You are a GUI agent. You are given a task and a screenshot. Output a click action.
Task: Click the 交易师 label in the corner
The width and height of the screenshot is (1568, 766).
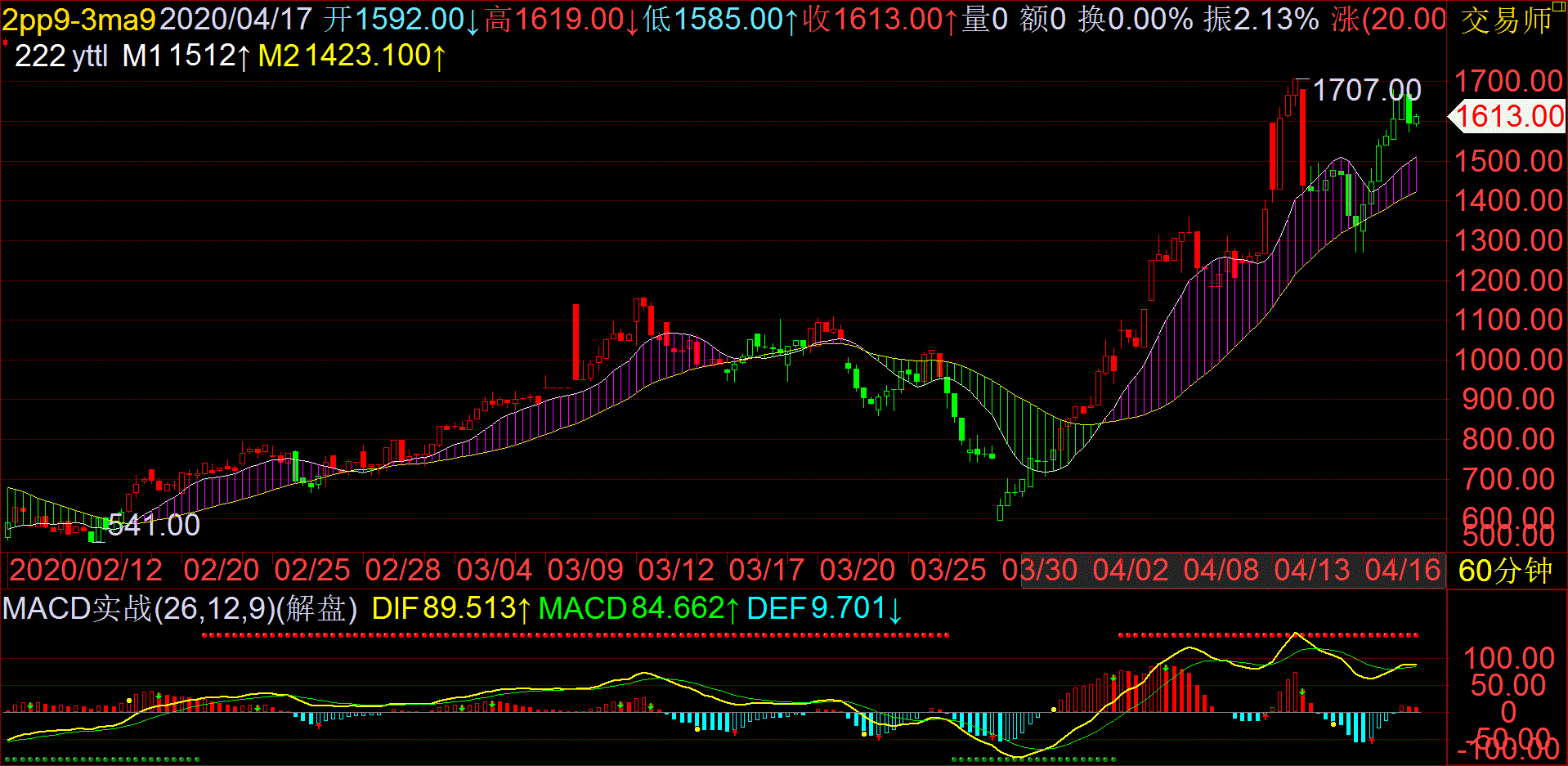1506,20
